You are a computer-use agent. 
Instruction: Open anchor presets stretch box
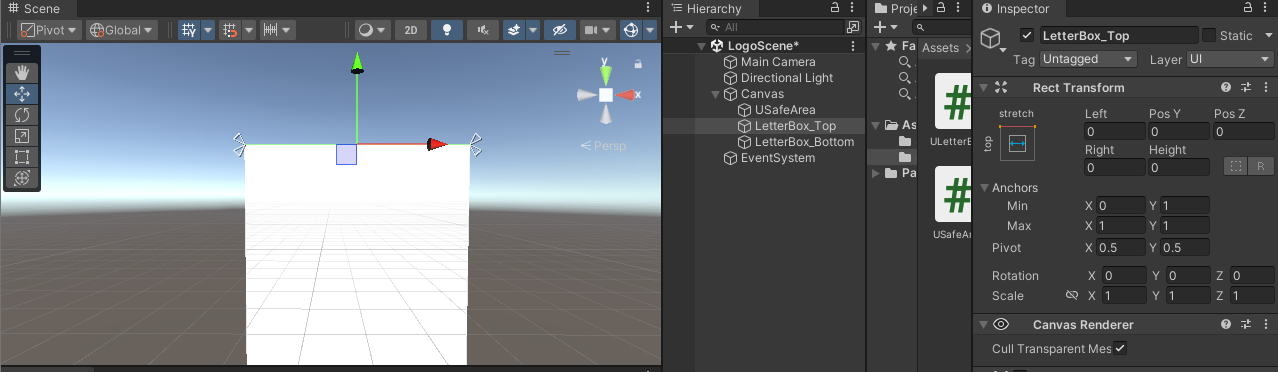1018,144
